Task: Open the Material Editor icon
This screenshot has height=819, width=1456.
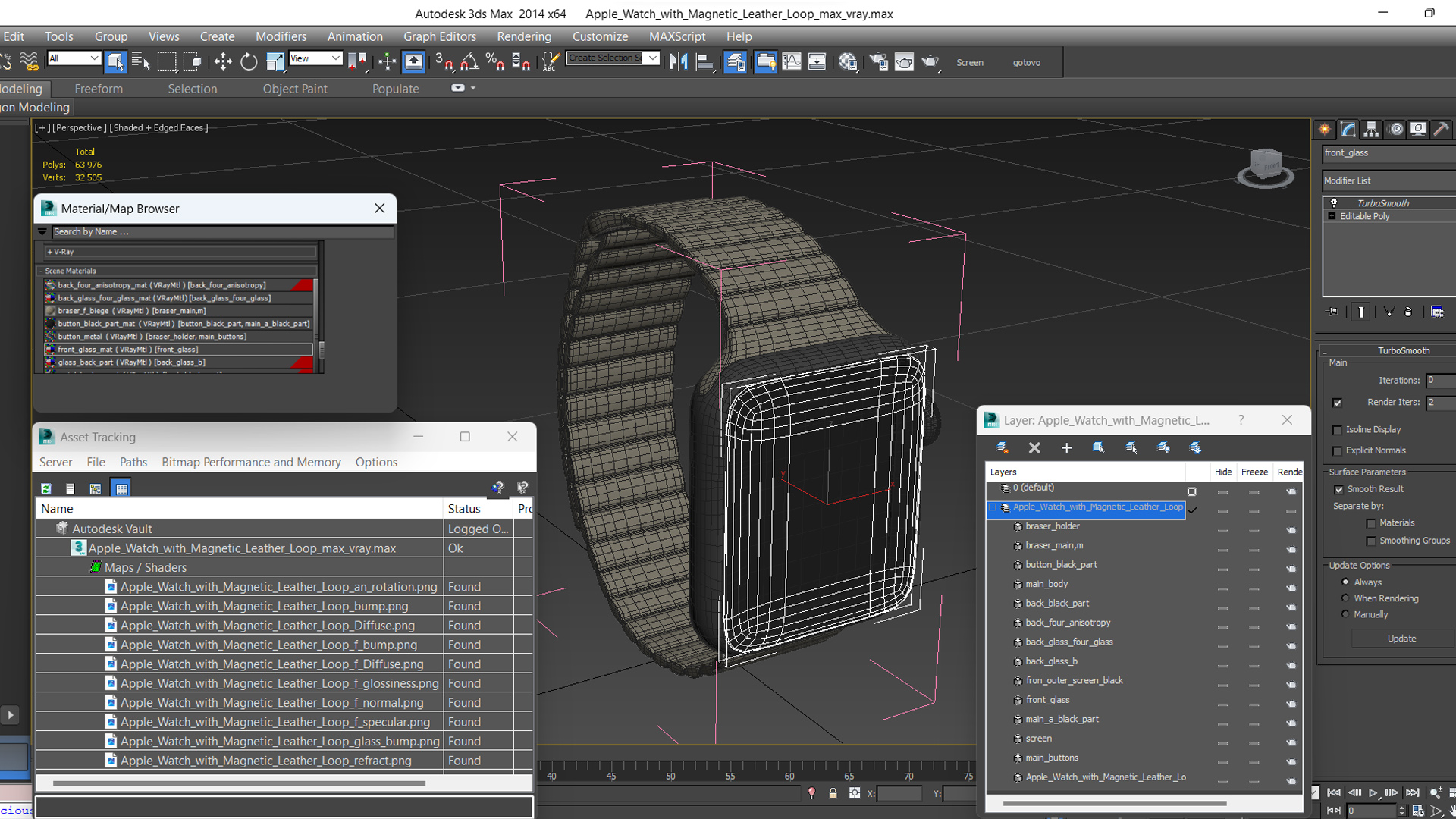Action: click(848, 62)
